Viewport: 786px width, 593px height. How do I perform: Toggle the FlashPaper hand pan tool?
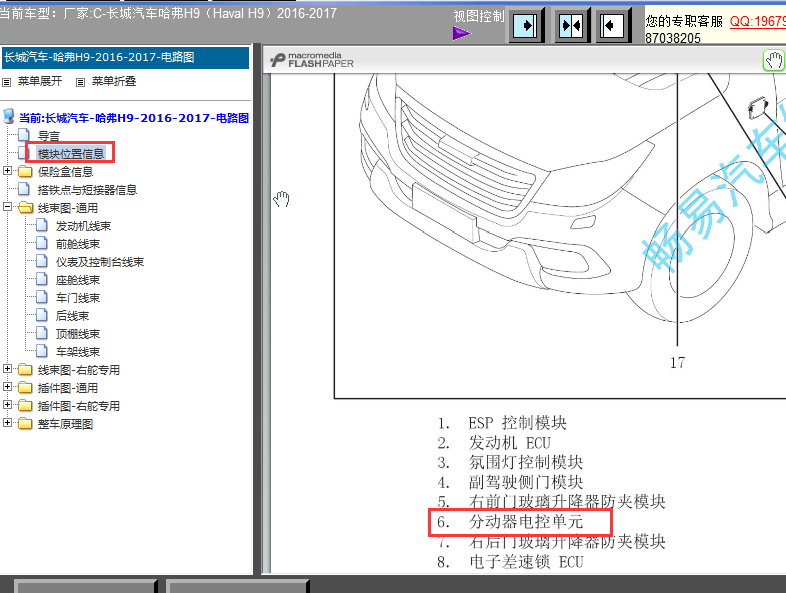(773, 61)
